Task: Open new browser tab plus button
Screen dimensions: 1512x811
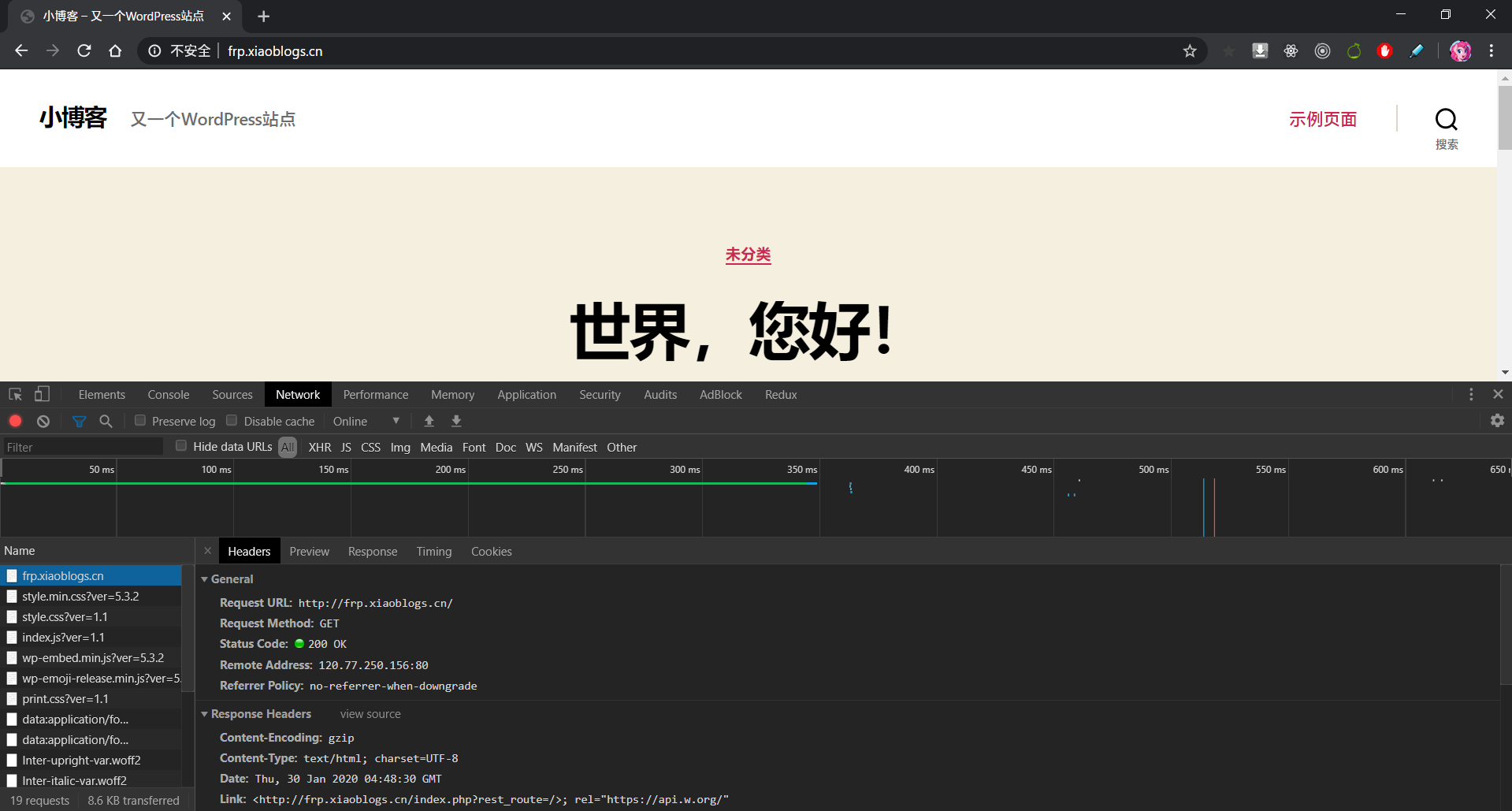Action: [x=263, y=16]
